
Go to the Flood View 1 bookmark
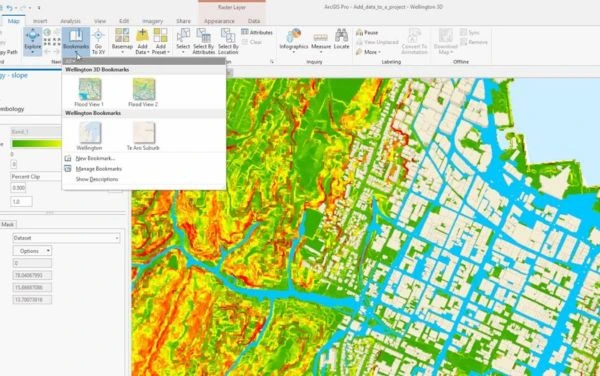tap(89, 93)
